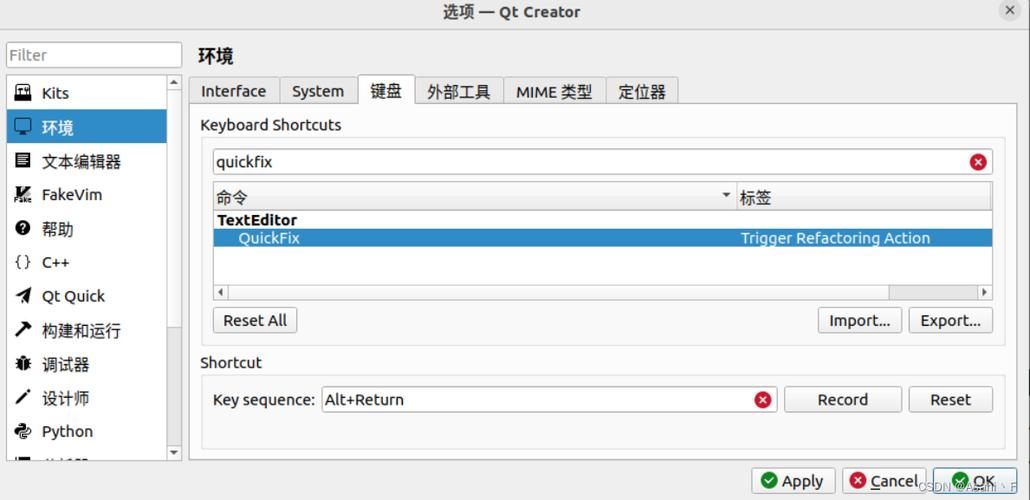Click the 命令 column header

pyautogui.click(x=475, y=196)
